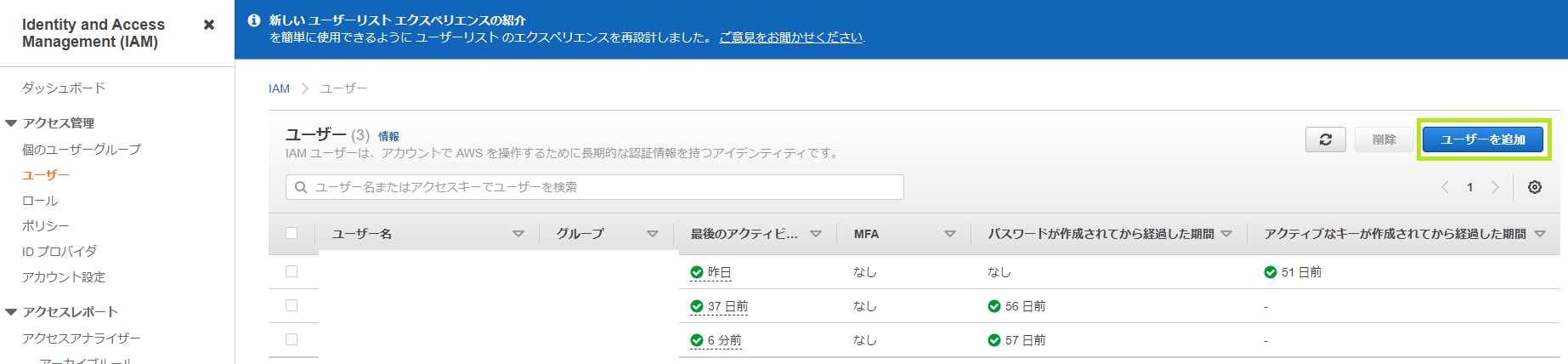Focus the user search field
1568x364 pixels.
(595, 187)
